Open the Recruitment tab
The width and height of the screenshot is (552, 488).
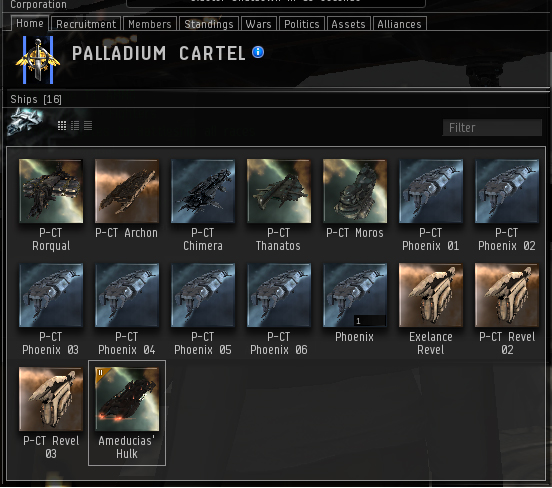point(86,24)
